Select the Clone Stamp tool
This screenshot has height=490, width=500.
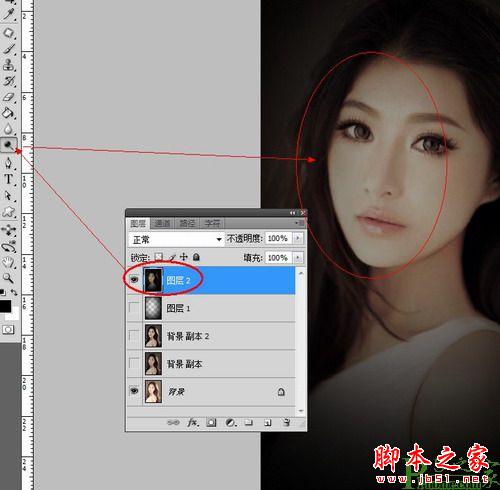[9, 65]
